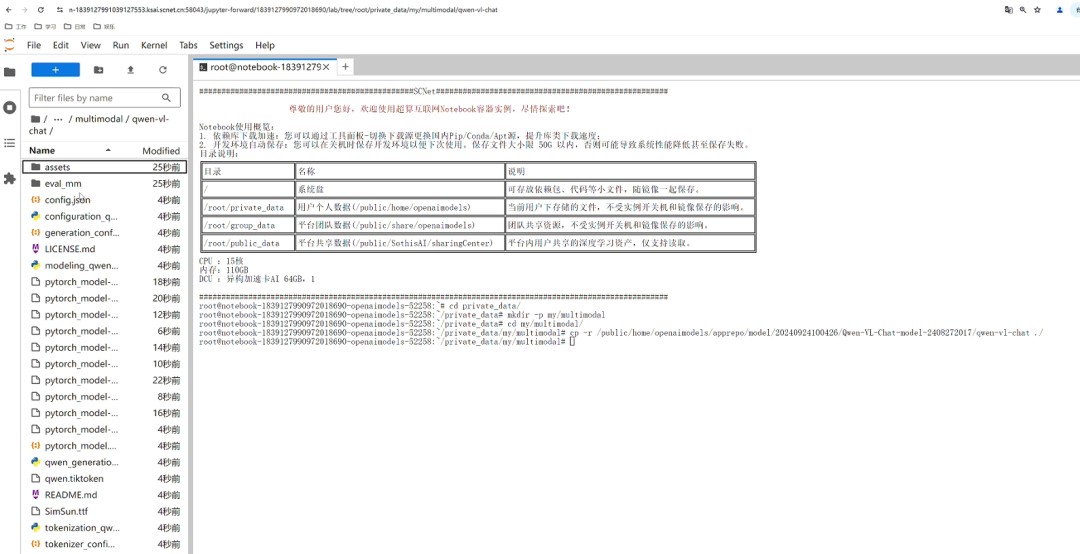Select the eval_mm folder

point(63,183)
